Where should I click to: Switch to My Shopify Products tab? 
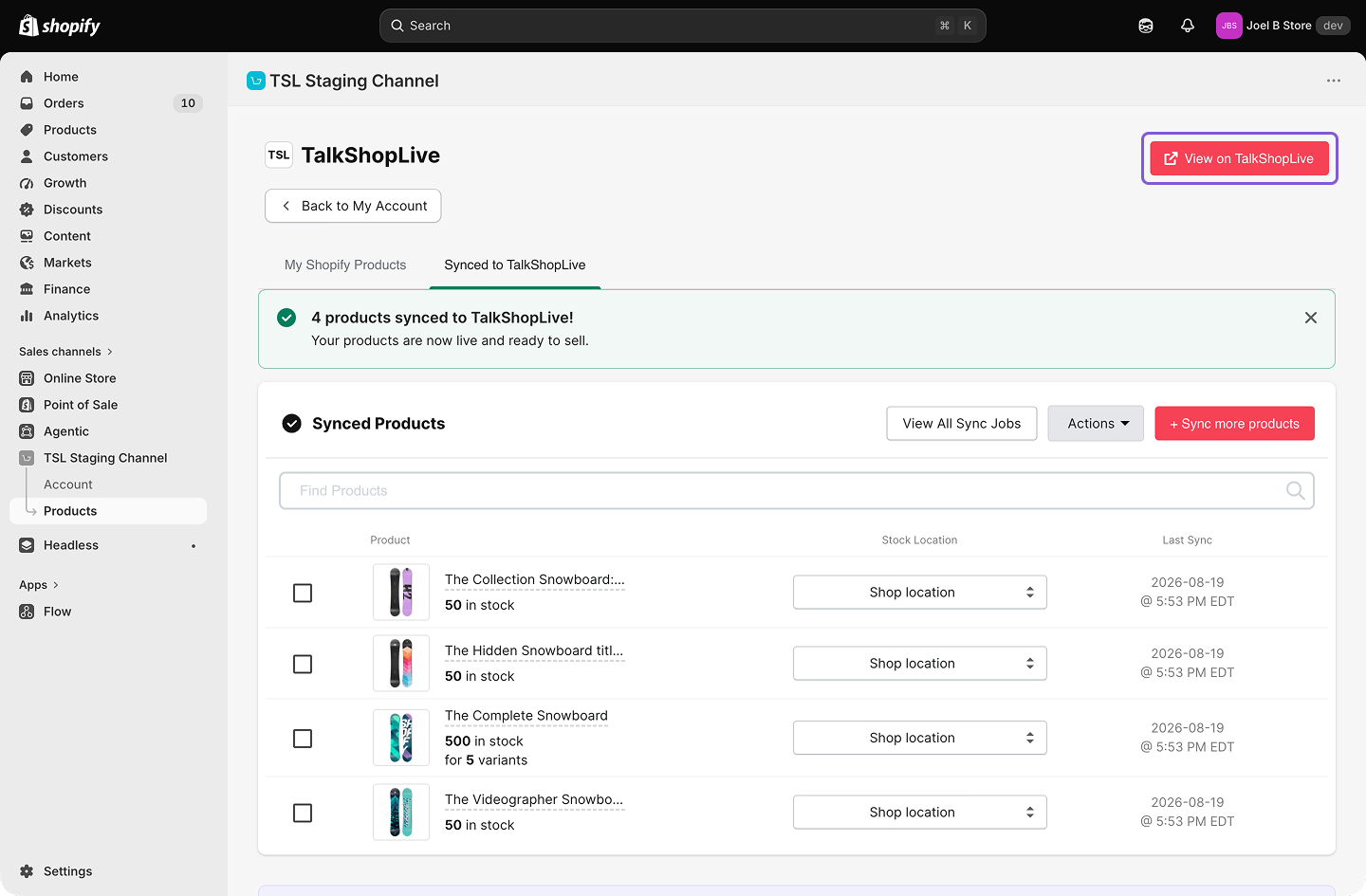click(x=345, y=265)
